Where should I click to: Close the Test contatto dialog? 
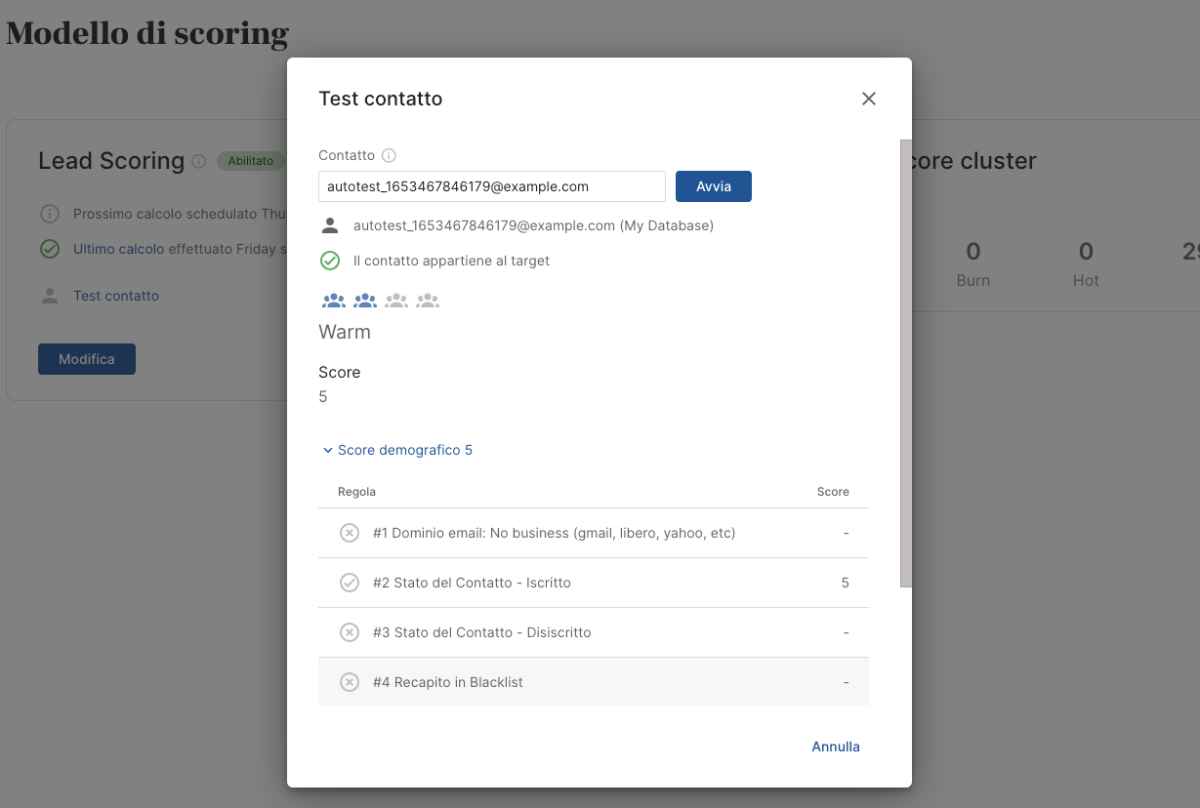coord(868,99)
